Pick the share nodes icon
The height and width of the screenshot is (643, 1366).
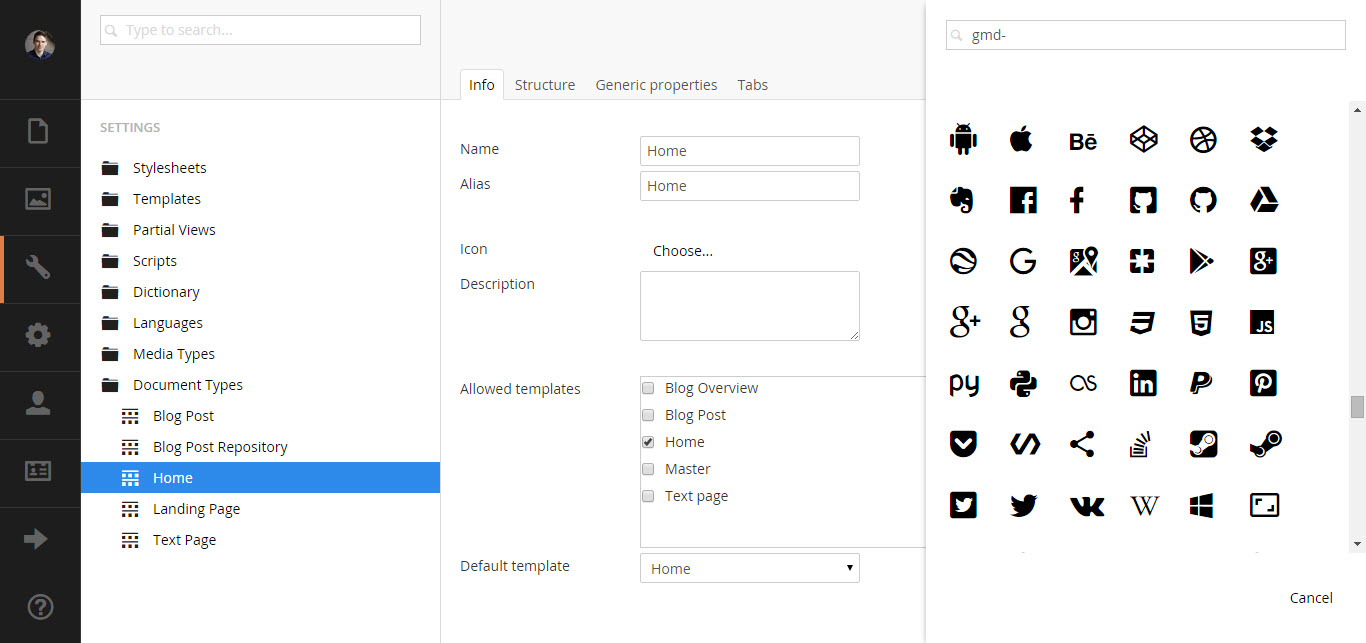(x=1082, y=444)
